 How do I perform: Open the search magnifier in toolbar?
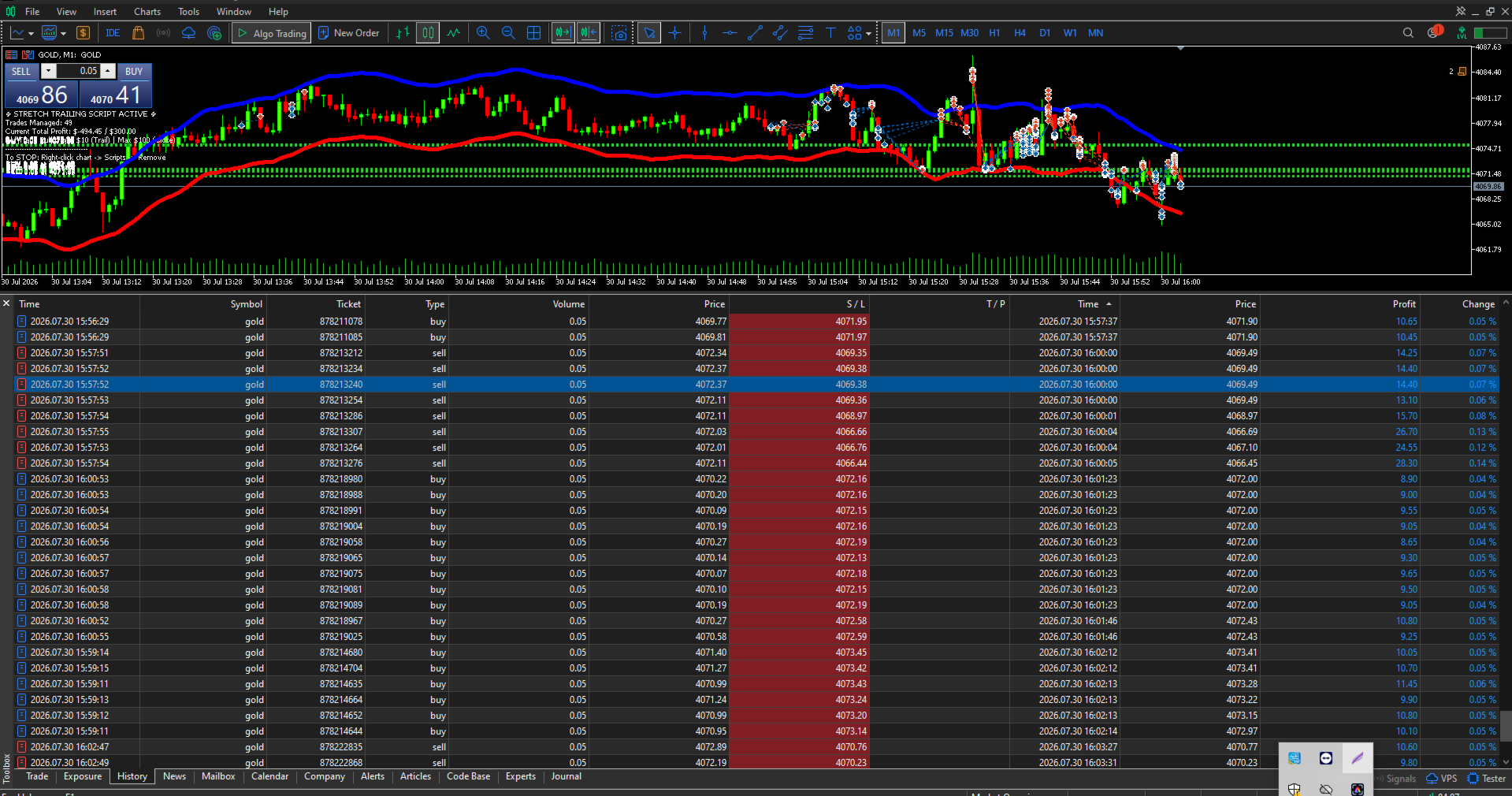tap(1408, 33)
